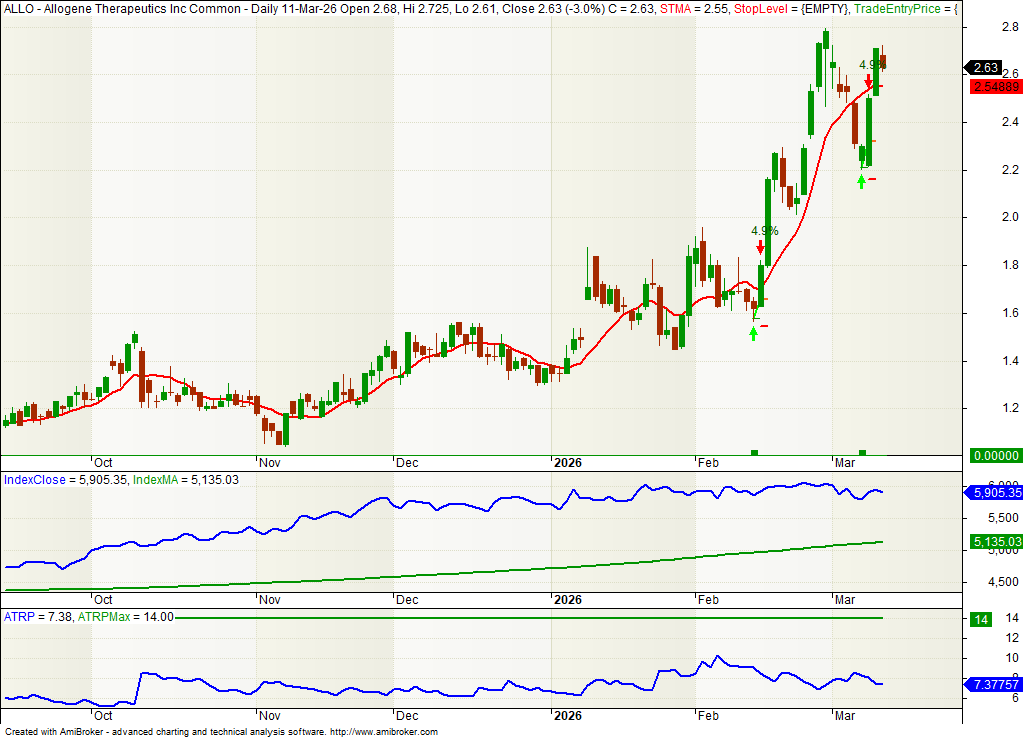Select the red 2.54889 STMA axis label
The height and width of the screenshot is (738, 1023).
[x=995, y=87]
